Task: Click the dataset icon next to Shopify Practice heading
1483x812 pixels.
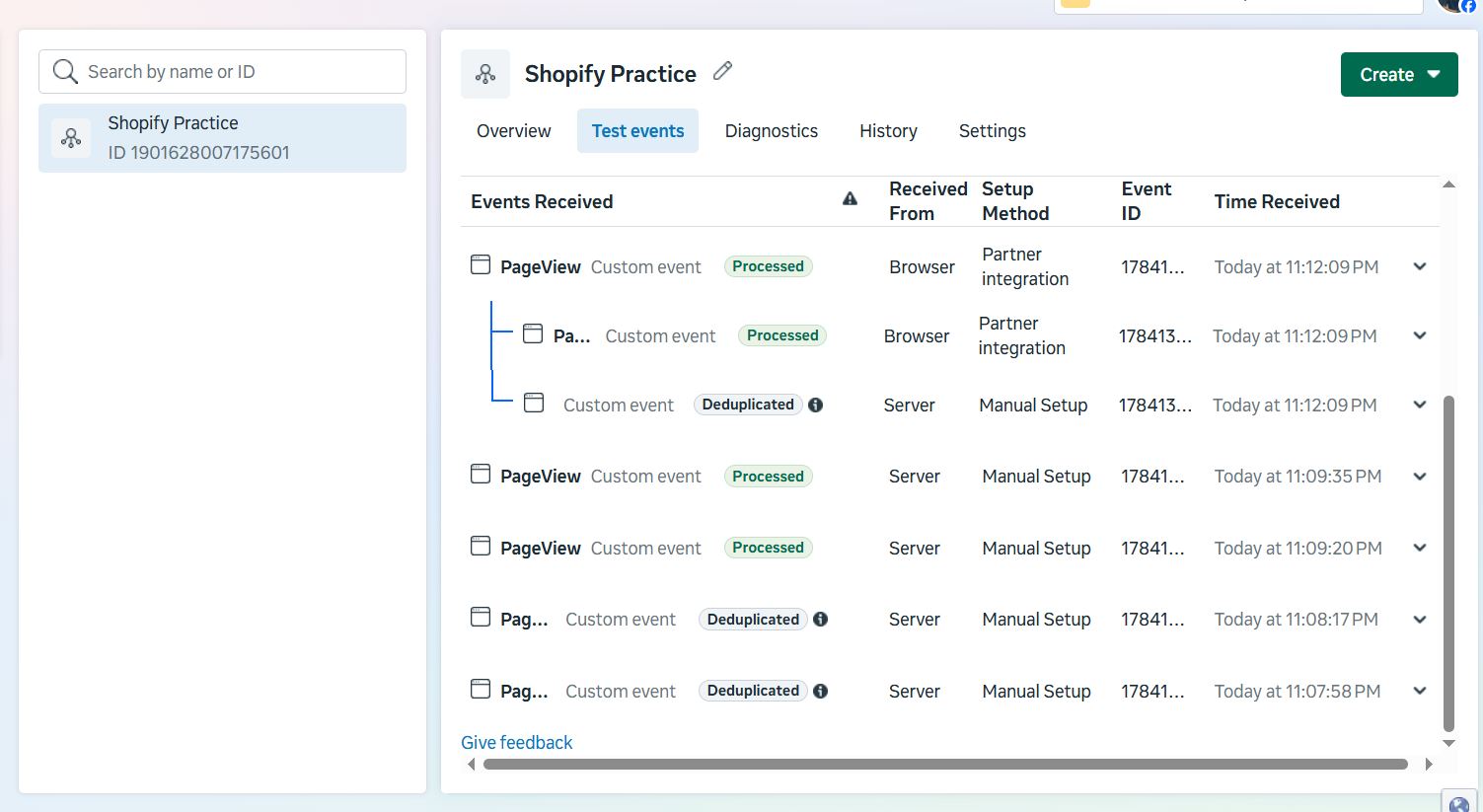Action: pos(485,74)
